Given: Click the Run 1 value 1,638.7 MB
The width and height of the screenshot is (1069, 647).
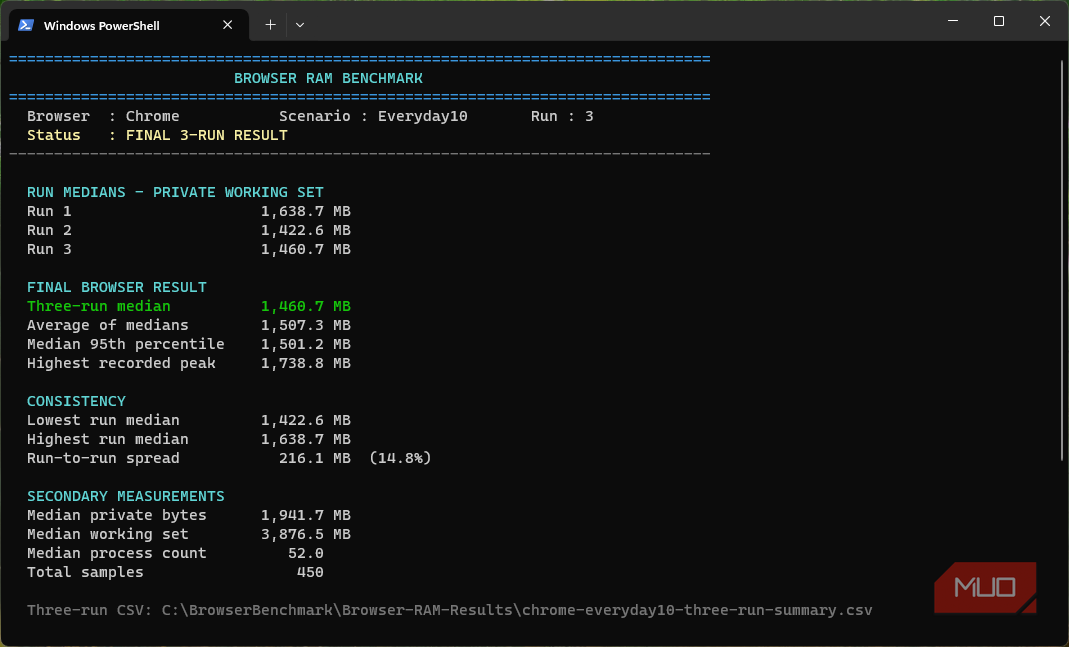Looking at the screenshot, I should [306, 211].
